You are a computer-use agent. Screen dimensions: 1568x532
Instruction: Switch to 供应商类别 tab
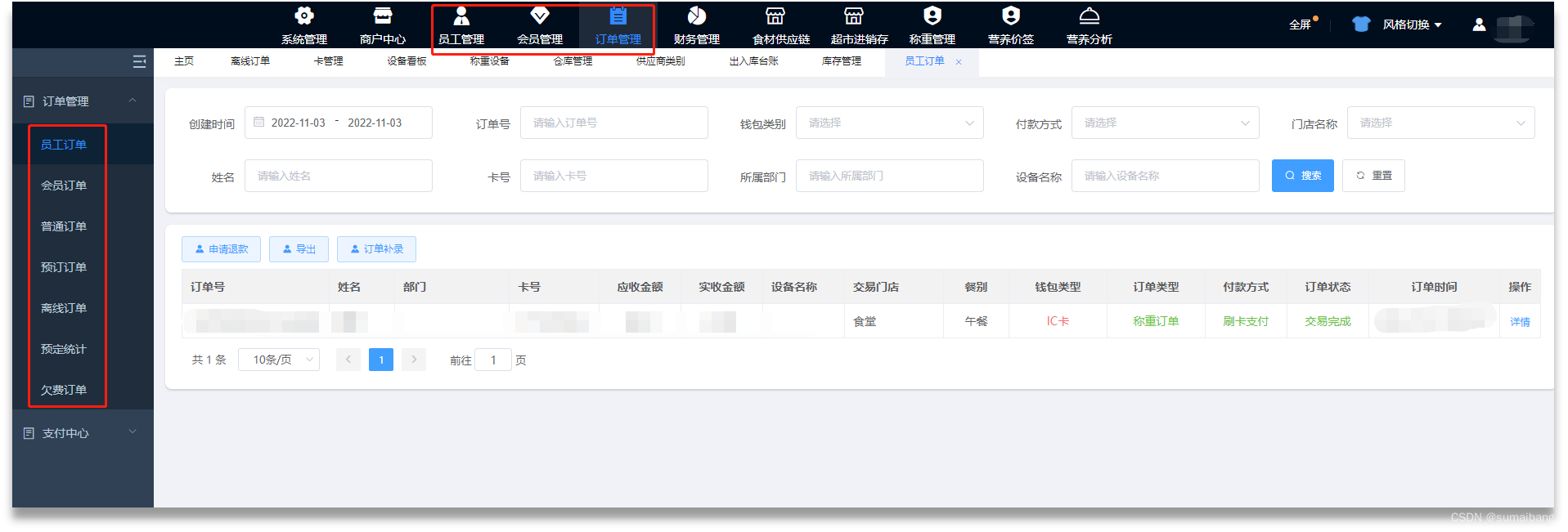[x=661, y=61]
